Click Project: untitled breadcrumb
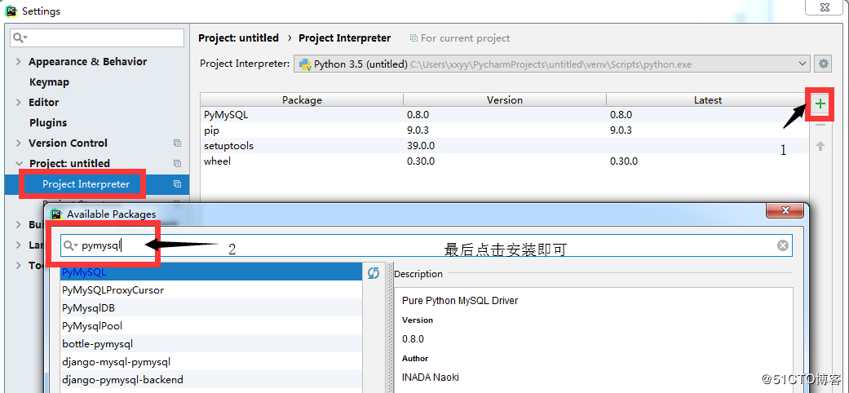The height and width of the screenshot is (393, 849). pyautogui.click(x=238, y=38)
